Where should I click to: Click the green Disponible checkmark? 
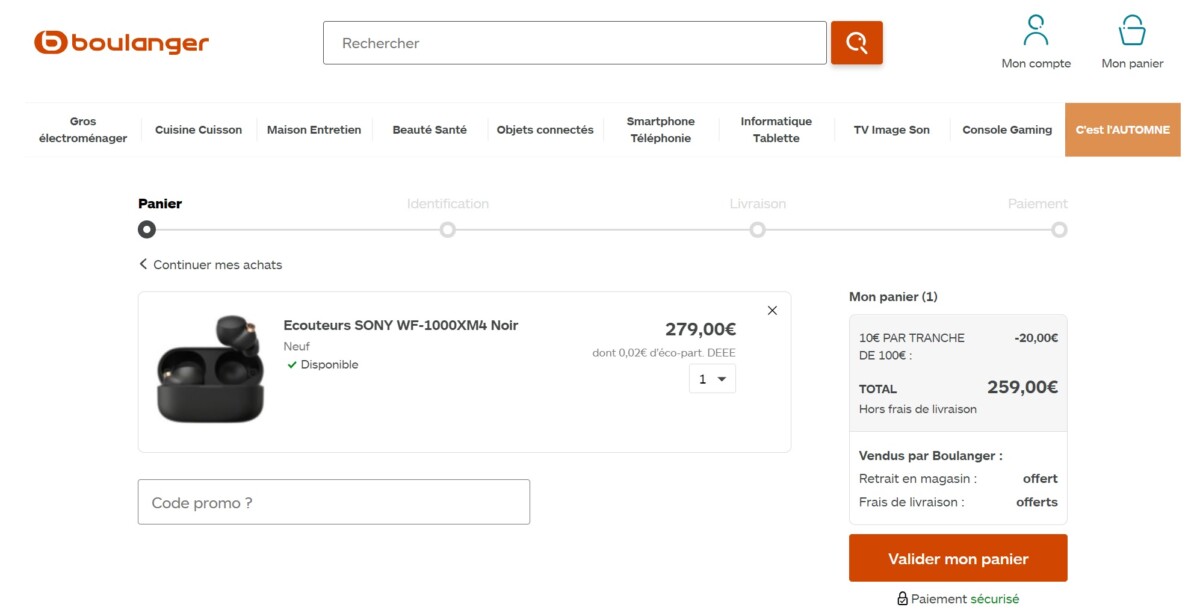coord(292,365)
